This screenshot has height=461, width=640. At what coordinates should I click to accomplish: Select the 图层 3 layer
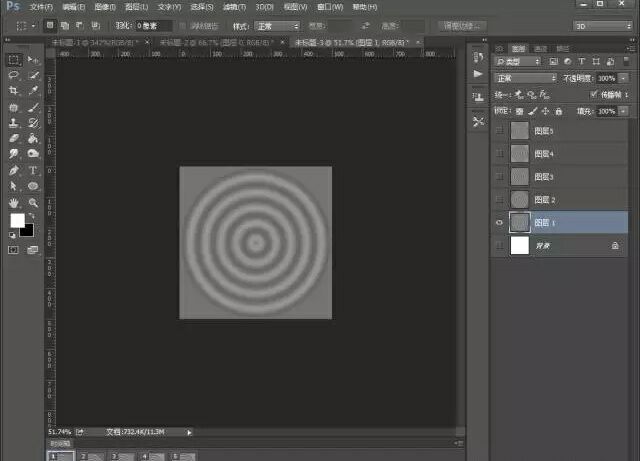point(560,176)
